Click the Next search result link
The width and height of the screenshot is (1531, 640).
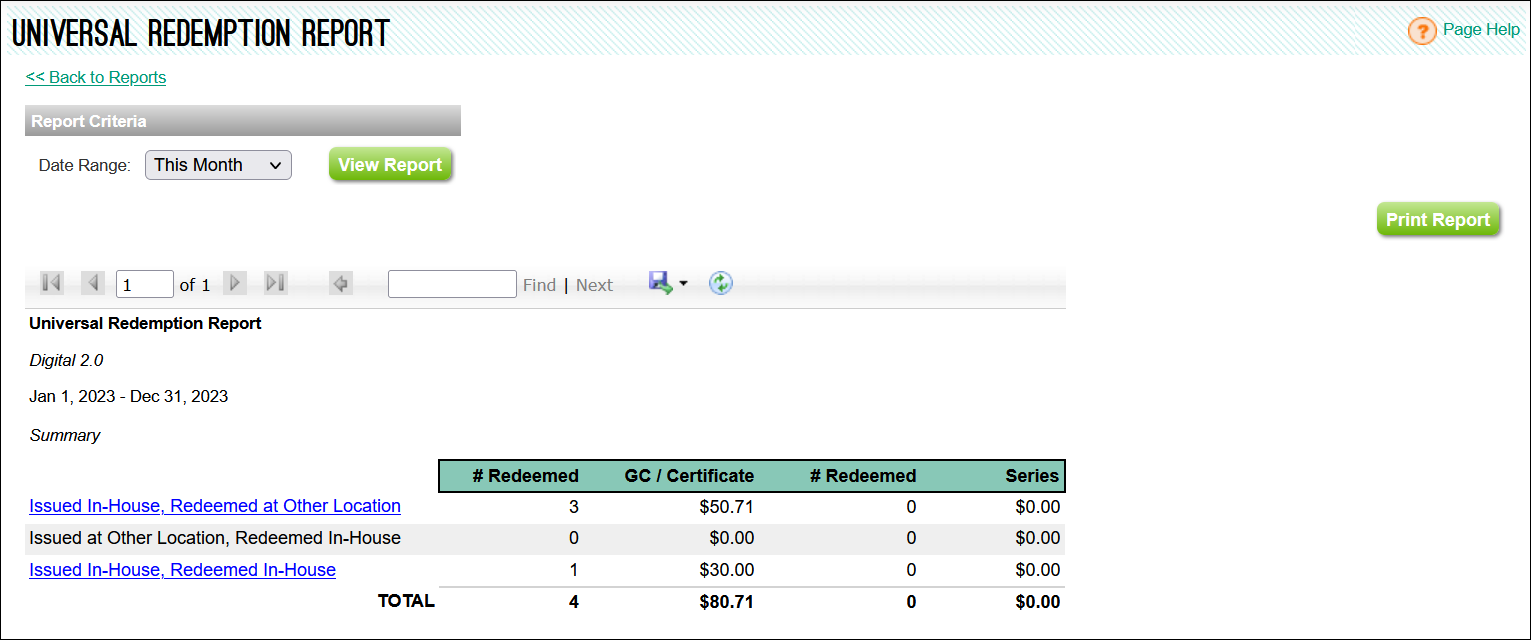point(594,285)
